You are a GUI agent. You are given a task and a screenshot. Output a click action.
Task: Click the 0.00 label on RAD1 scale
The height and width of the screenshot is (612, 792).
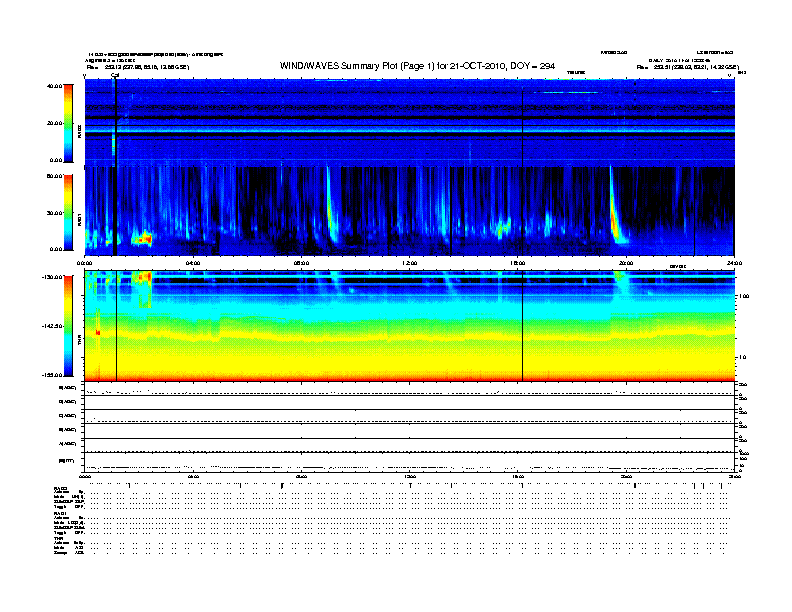(56, 249)
